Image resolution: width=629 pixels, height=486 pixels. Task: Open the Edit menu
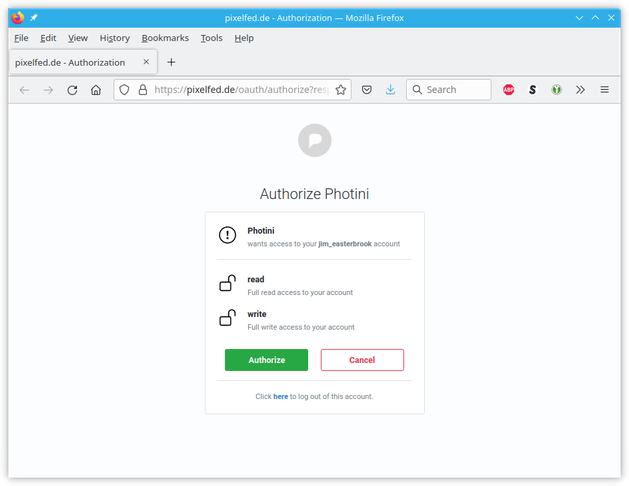coord(48,38)
